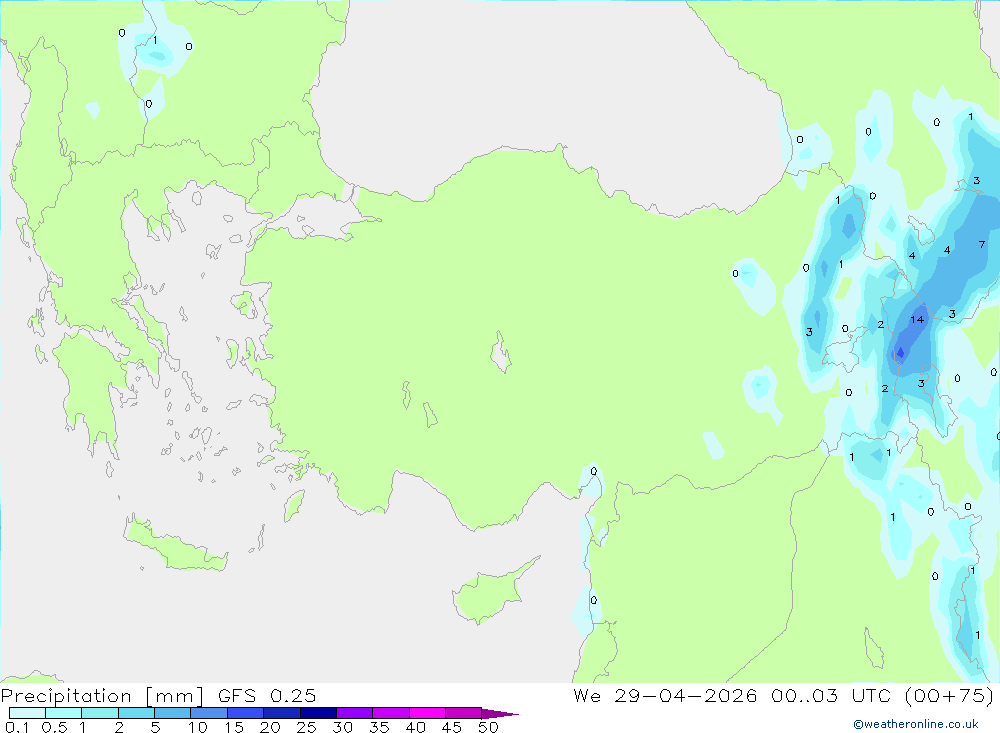Click the "10" legend scale label
1000x733 pixels.
point(198,727)
